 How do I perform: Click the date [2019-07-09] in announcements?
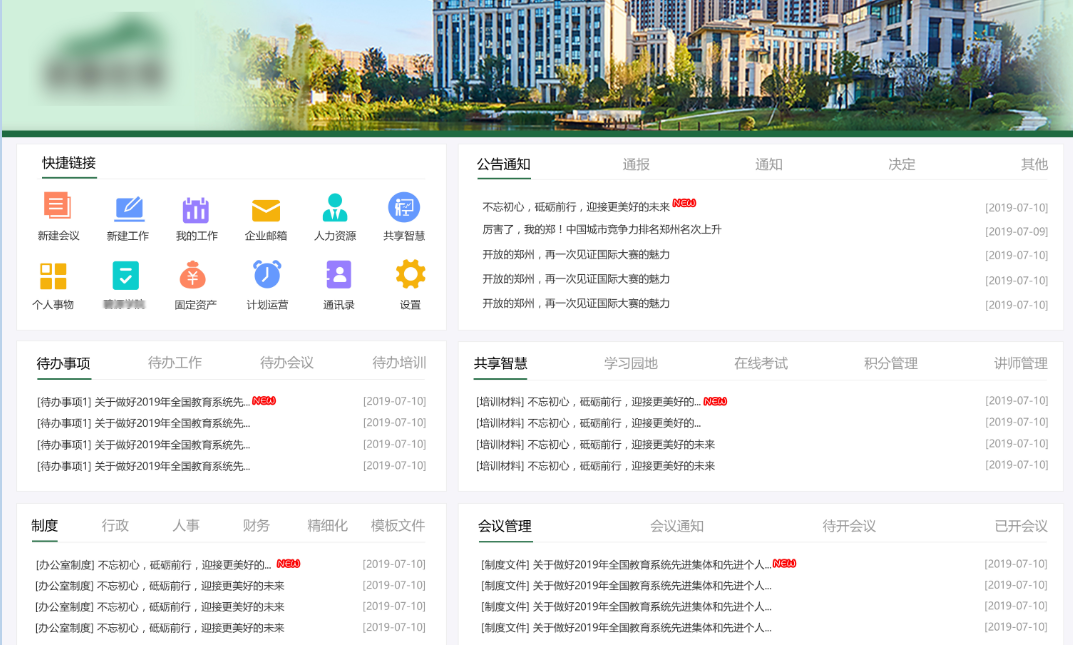coord(1016,232)
